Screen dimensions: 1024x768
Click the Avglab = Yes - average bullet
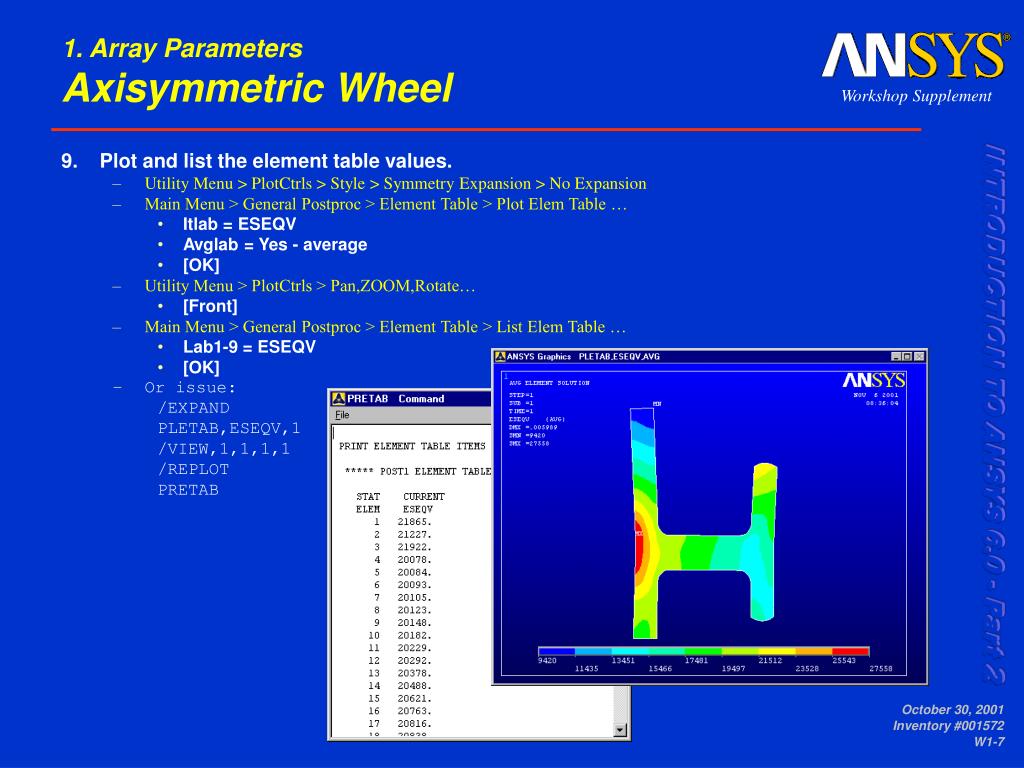coord(275,245)
